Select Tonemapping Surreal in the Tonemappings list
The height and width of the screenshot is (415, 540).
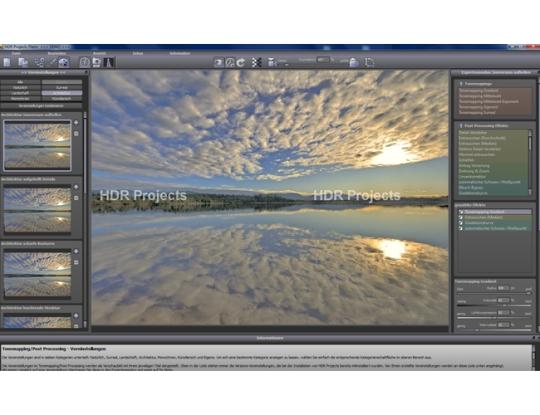[477, 113]
